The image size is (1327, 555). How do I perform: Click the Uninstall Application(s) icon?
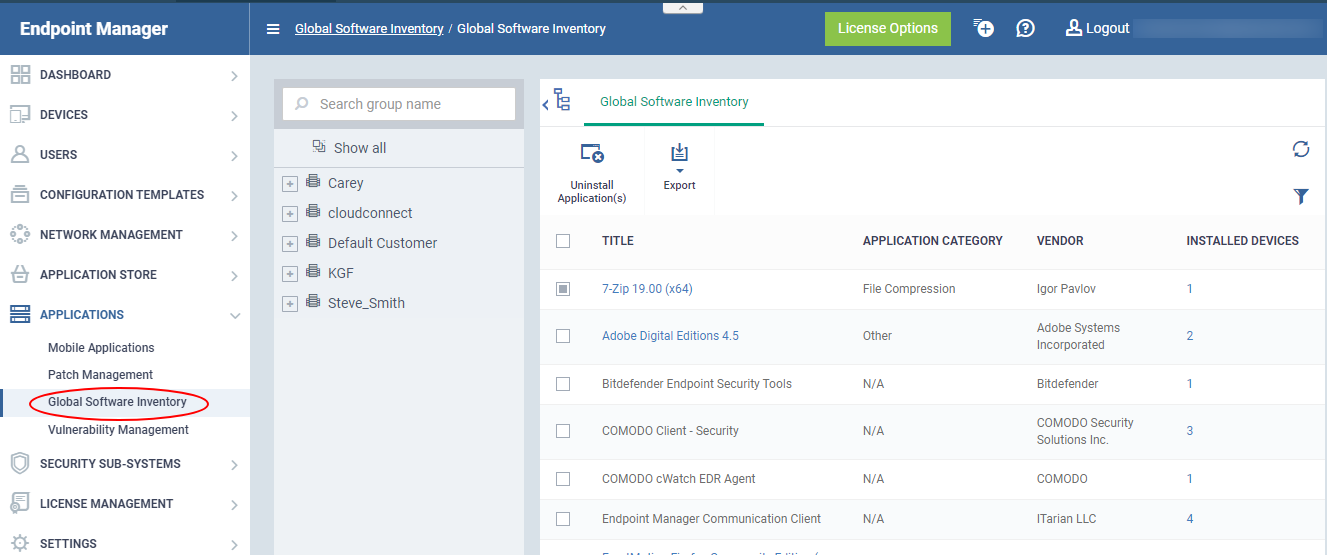pyautogui.click(x=592, y=153)
